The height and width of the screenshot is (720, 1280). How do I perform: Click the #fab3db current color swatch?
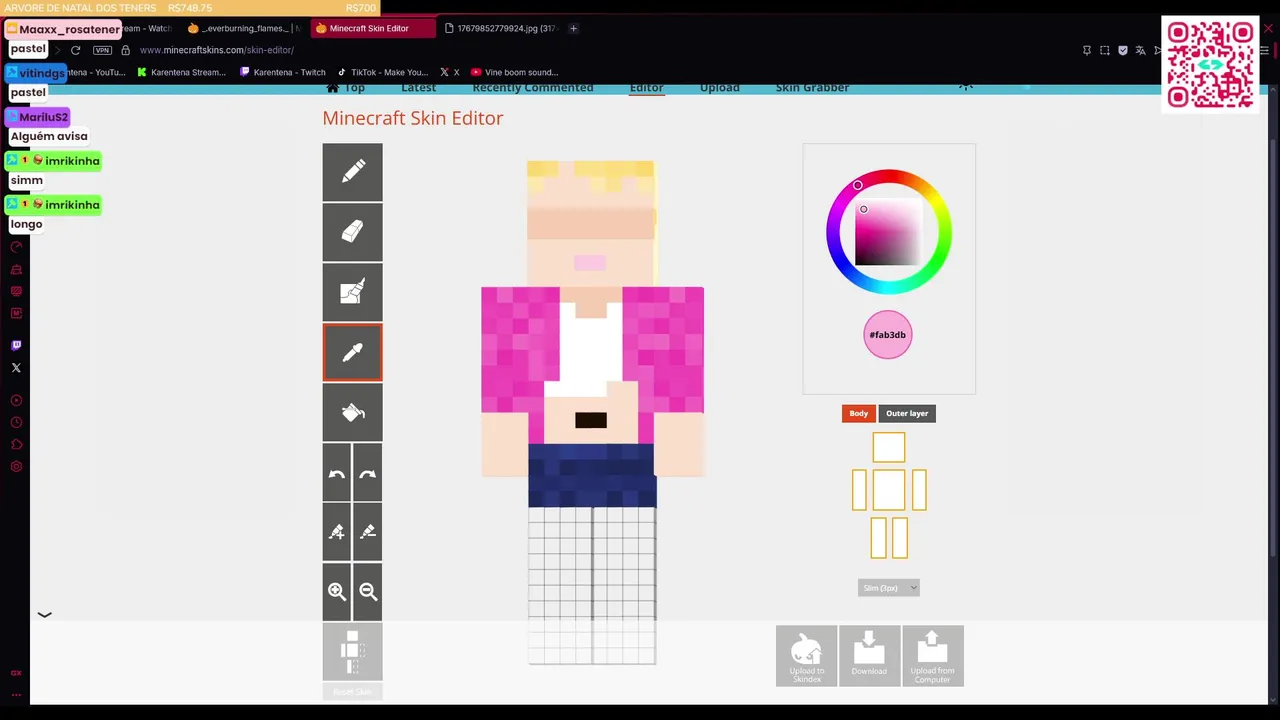click(x=888, y=335)
